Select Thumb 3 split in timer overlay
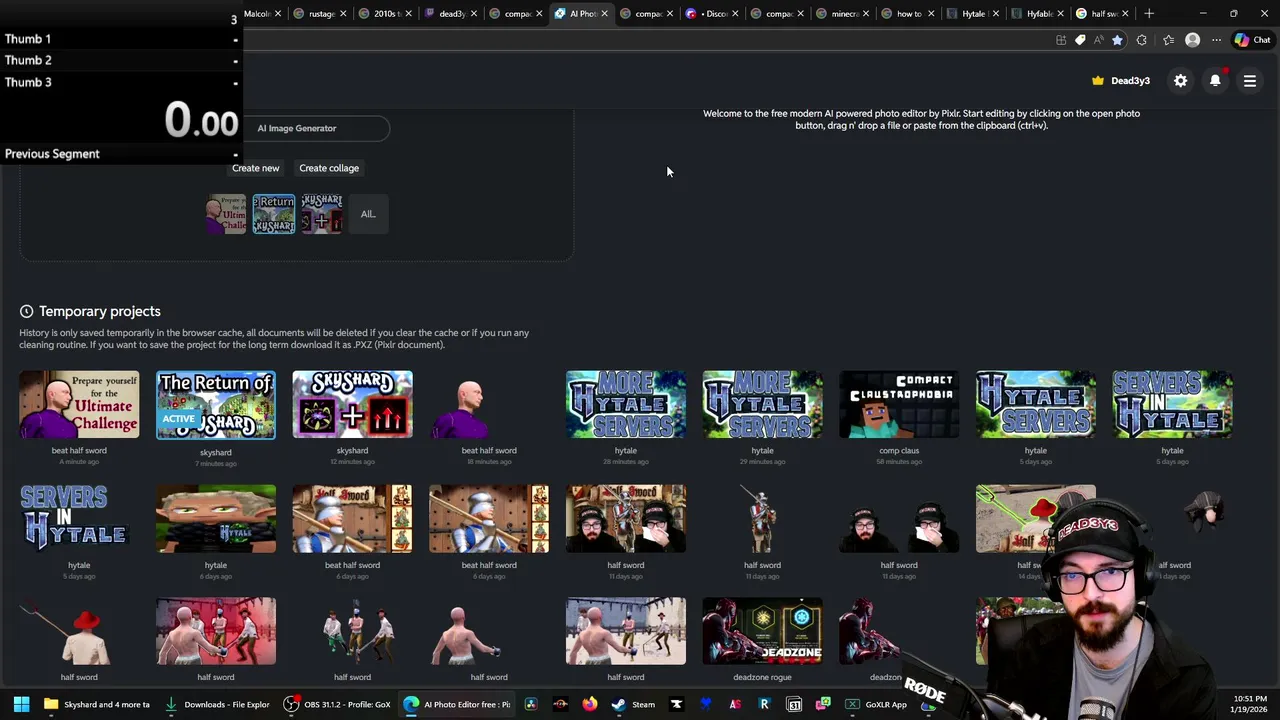Viewport: 1280px width, 720px height. (x=121, y=82)
